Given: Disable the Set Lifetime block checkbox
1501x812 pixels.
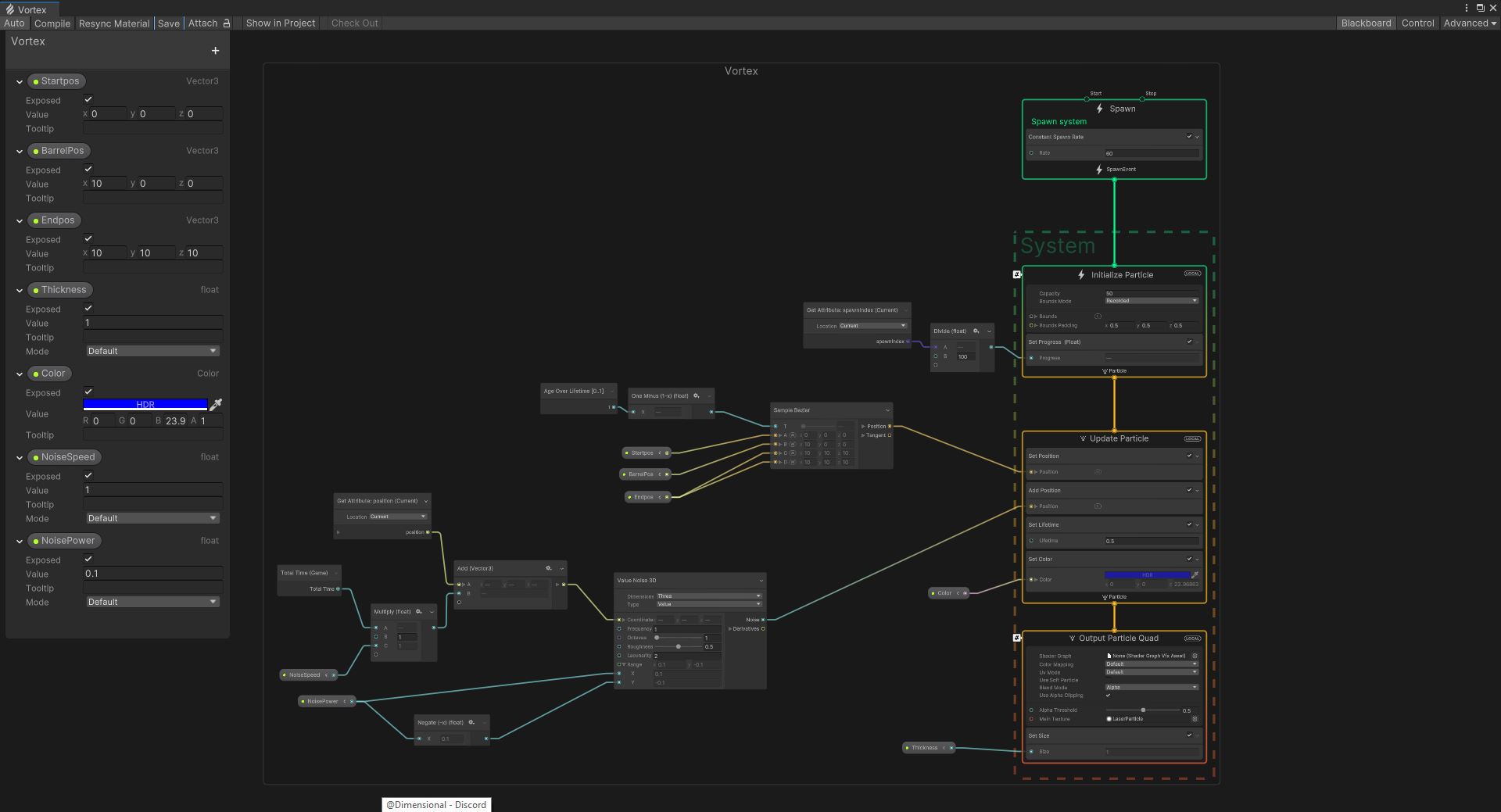Looking at the screenshot, I should coord(1189,524).
